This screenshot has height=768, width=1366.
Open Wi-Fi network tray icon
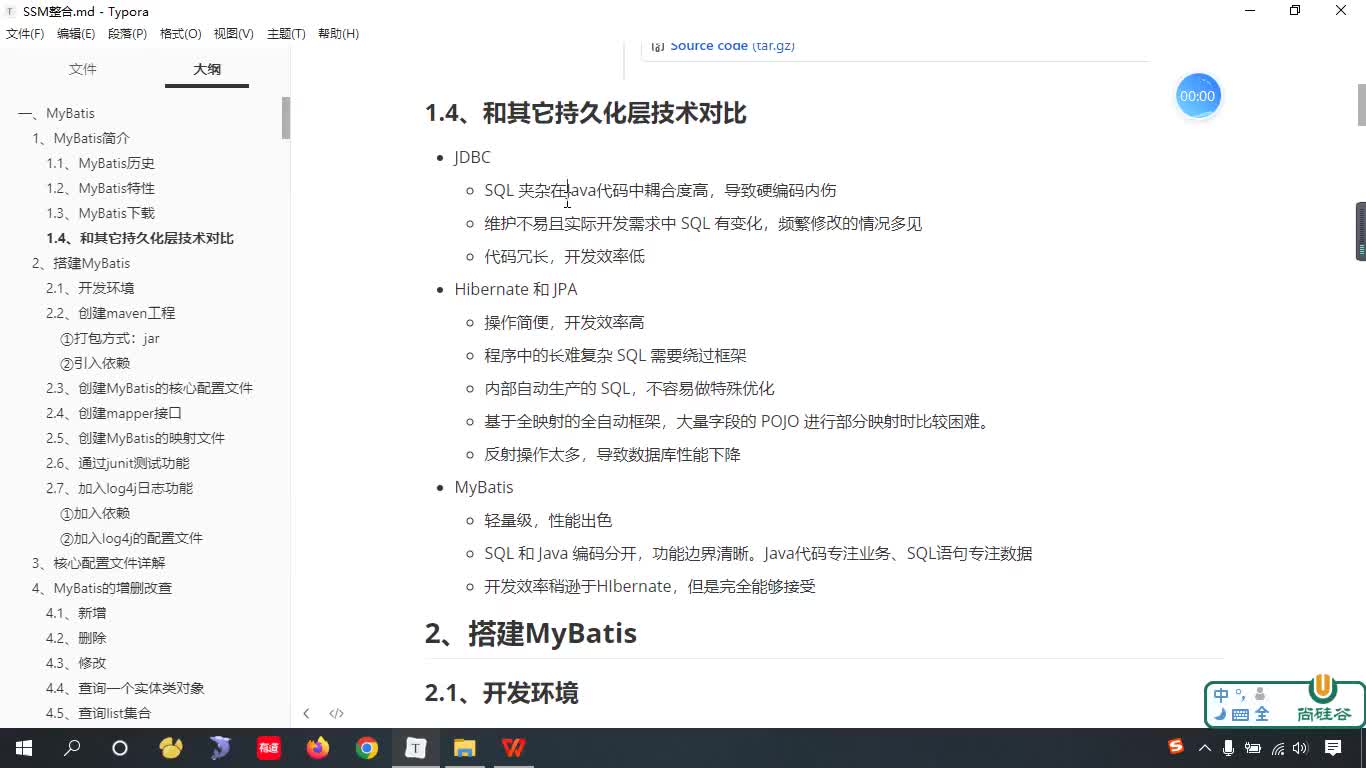pyautogui.click(x=1278, y=748)
